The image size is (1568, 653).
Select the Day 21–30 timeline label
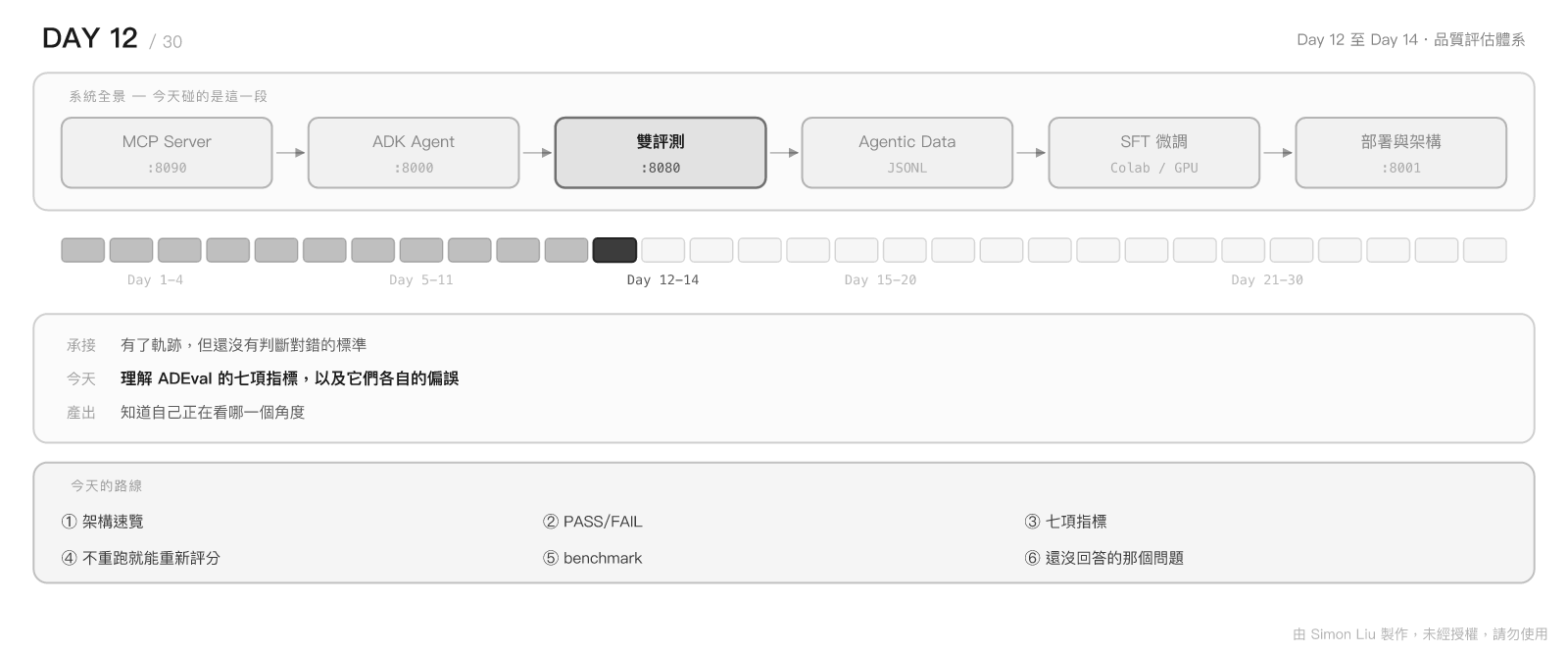(1267, 280)
